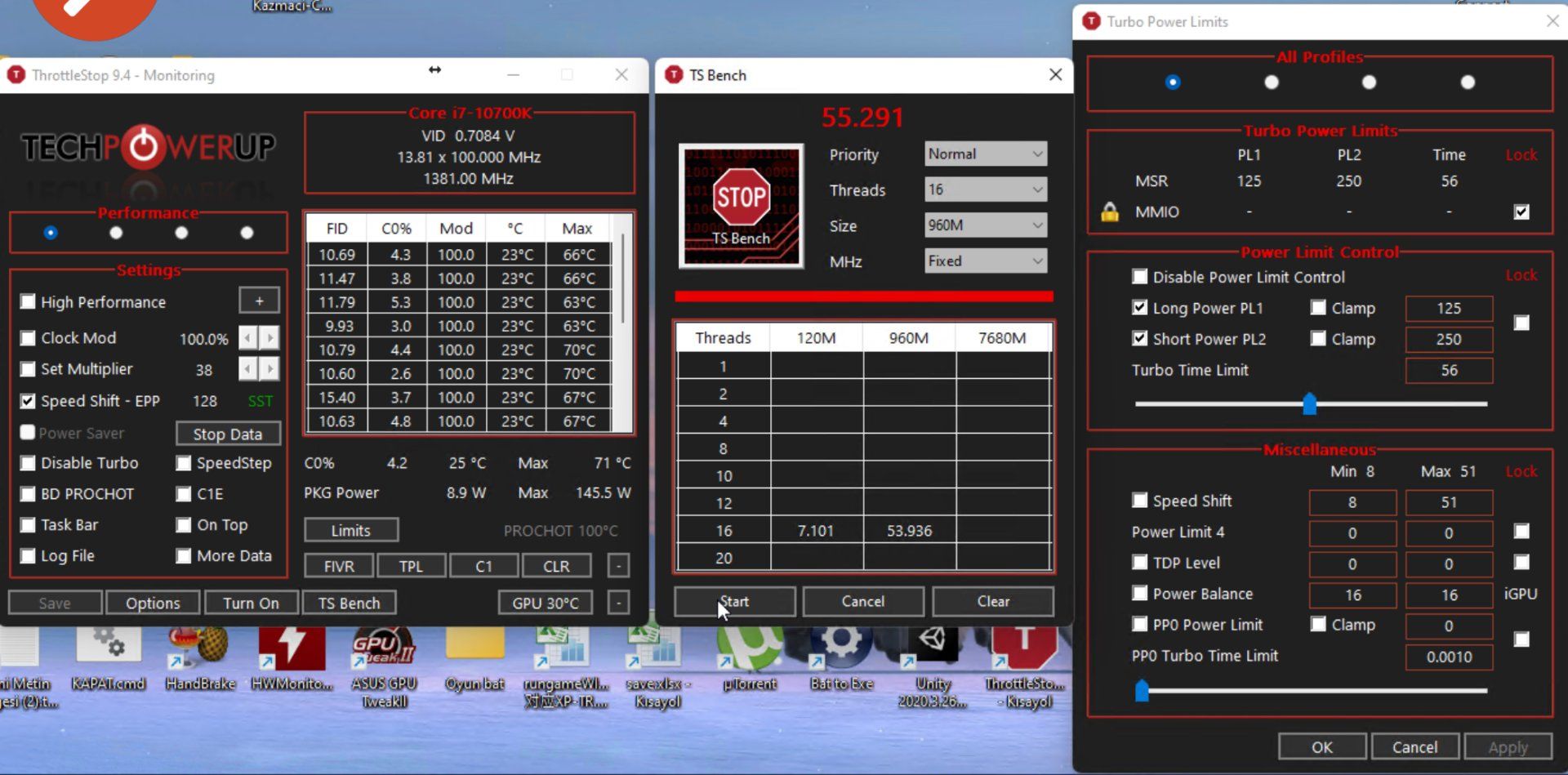Open the Threads dropdown set to 16
The height and width of the screenshot is (775, 1568).
pyautogui.click(x=986, y=189)
